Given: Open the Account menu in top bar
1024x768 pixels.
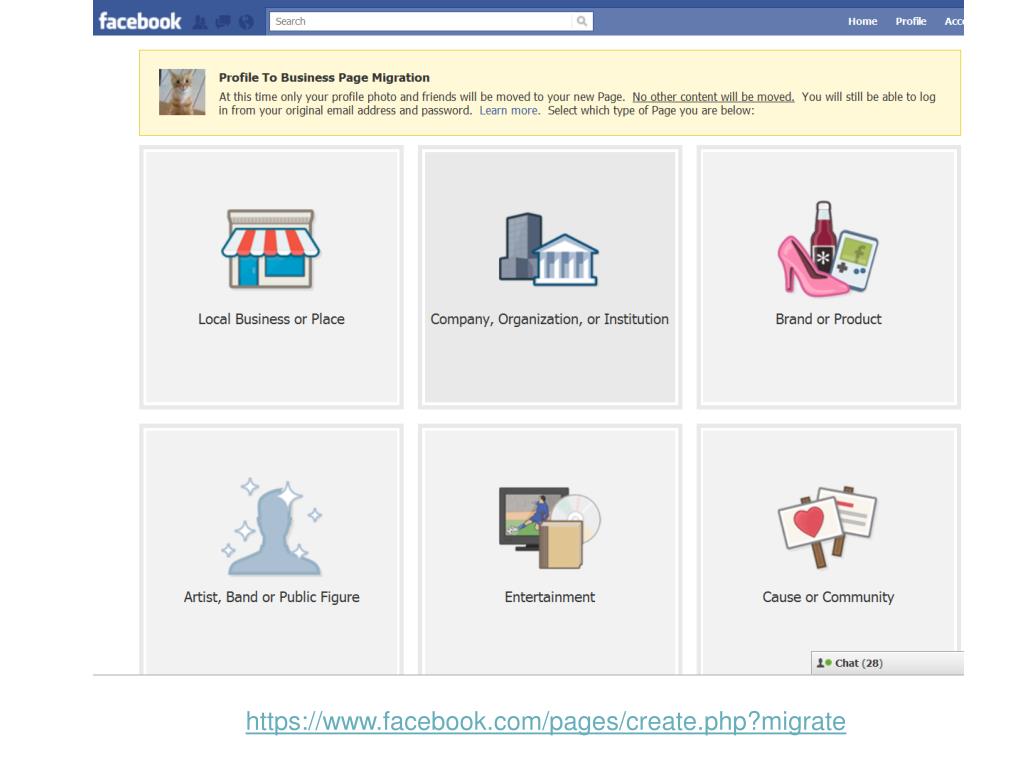Looking at the screenshot, I should (953, 22).
